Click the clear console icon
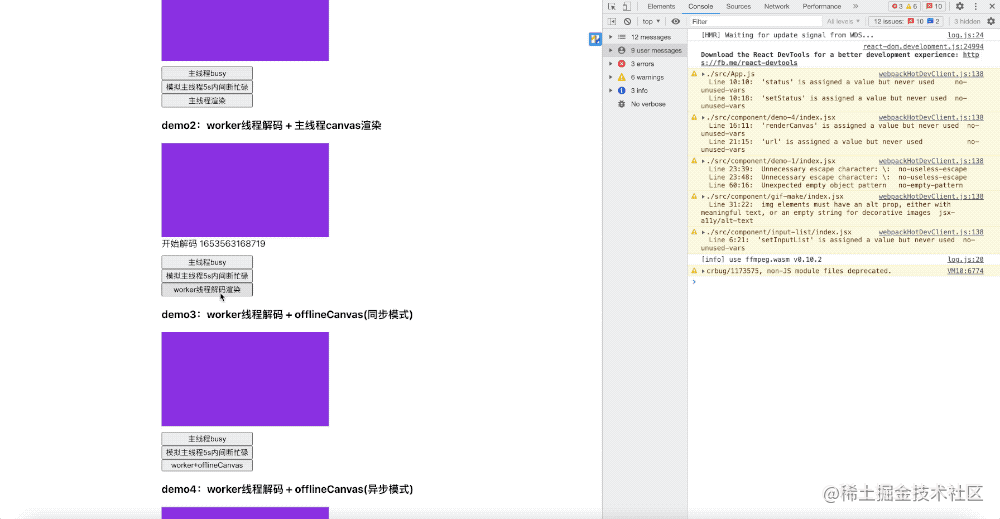Screen dimensions: 1000x519 628,22
